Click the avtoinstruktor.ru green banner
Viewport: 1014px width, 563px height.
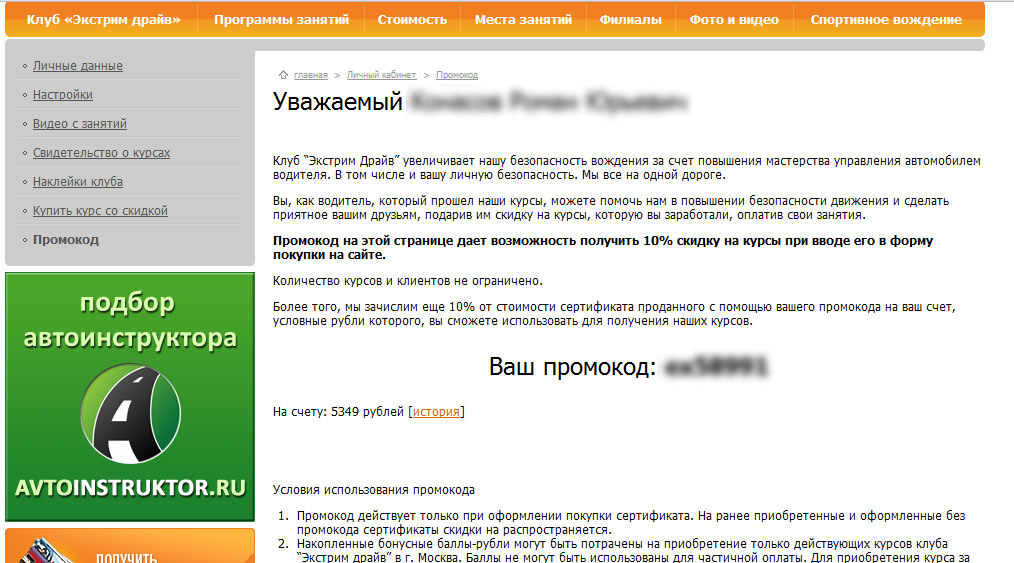[130, 397]
